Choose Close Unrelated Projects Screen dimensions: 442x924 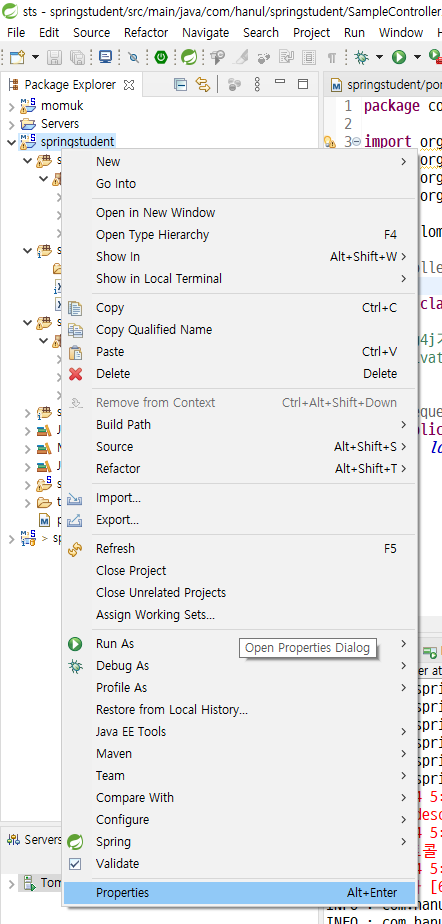click(x=238, y=592)
